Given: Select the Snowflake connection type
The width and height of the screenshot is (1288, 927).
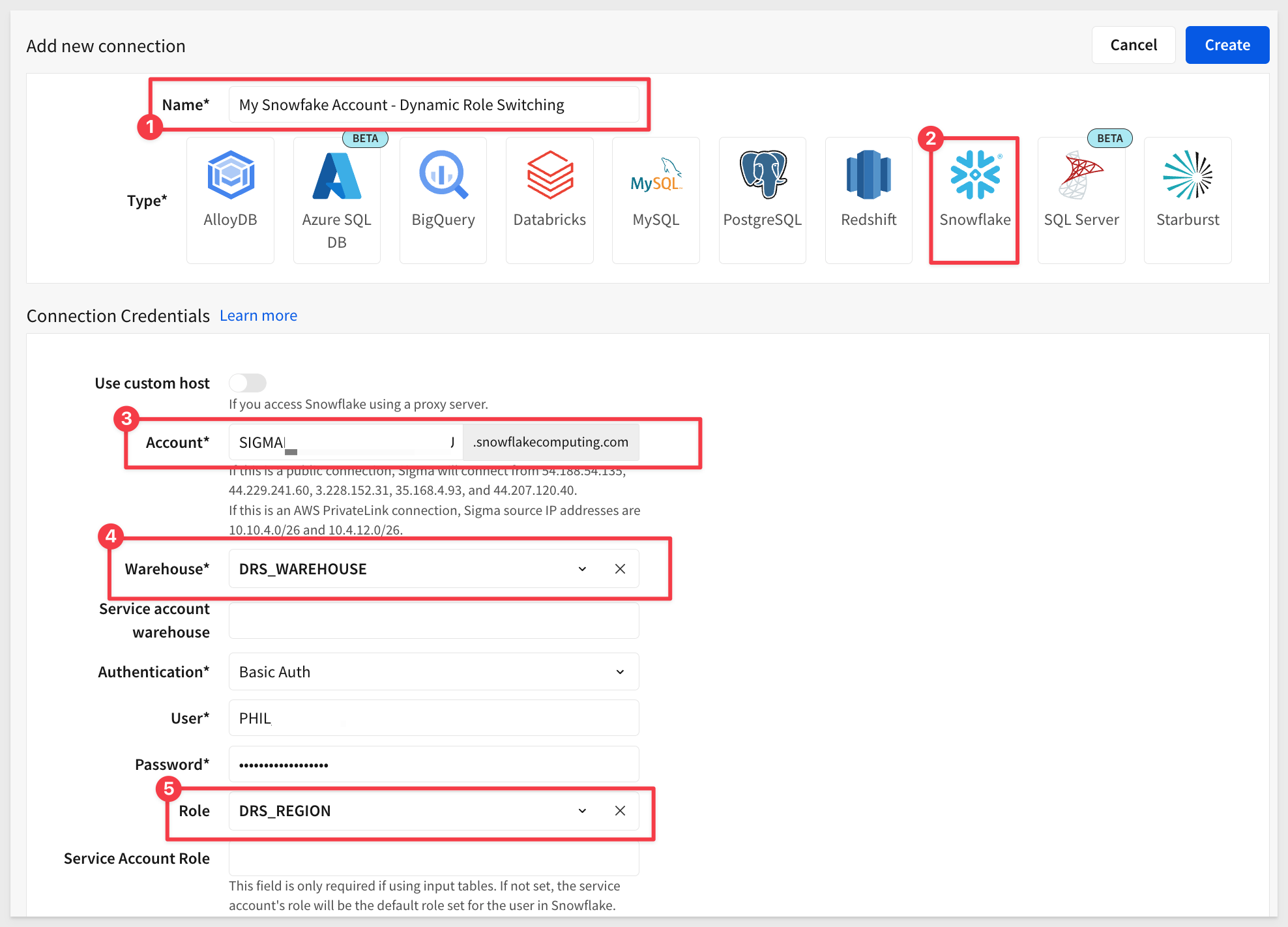Looking at the screenshot, I should tap(975, 200).
